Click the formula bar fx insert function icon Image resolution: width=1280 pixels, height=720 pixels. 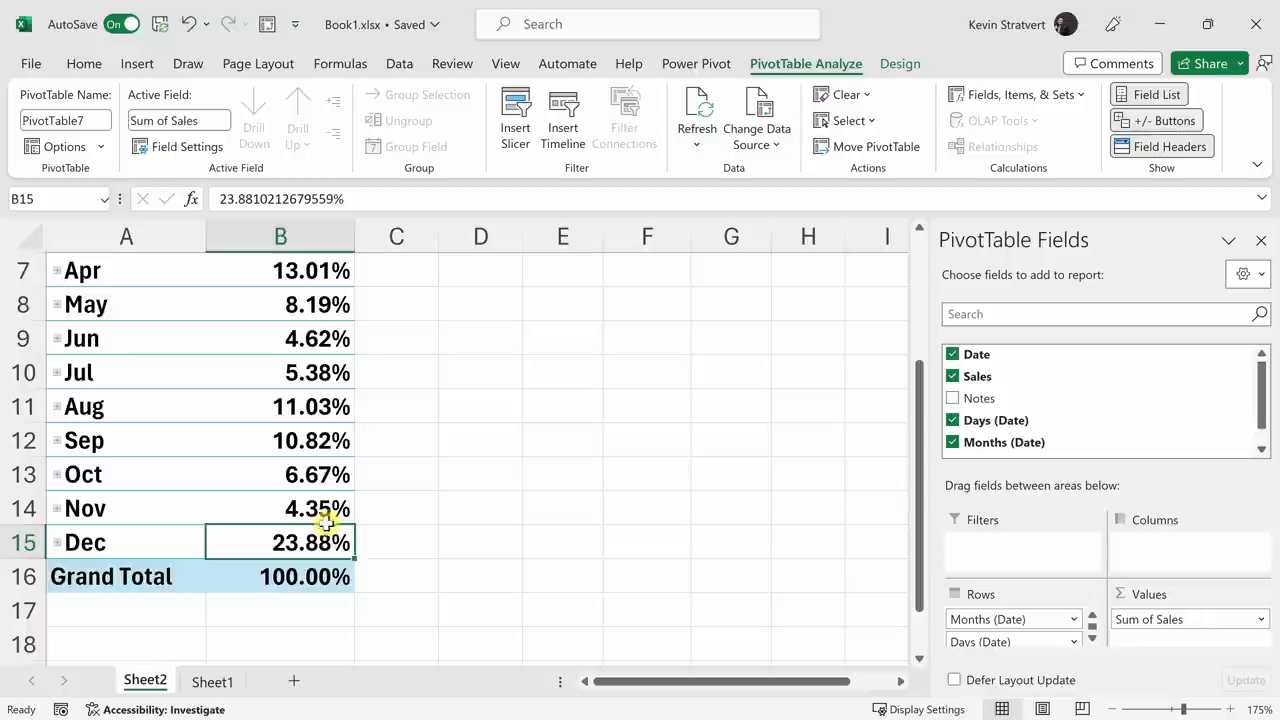[191, 199]
